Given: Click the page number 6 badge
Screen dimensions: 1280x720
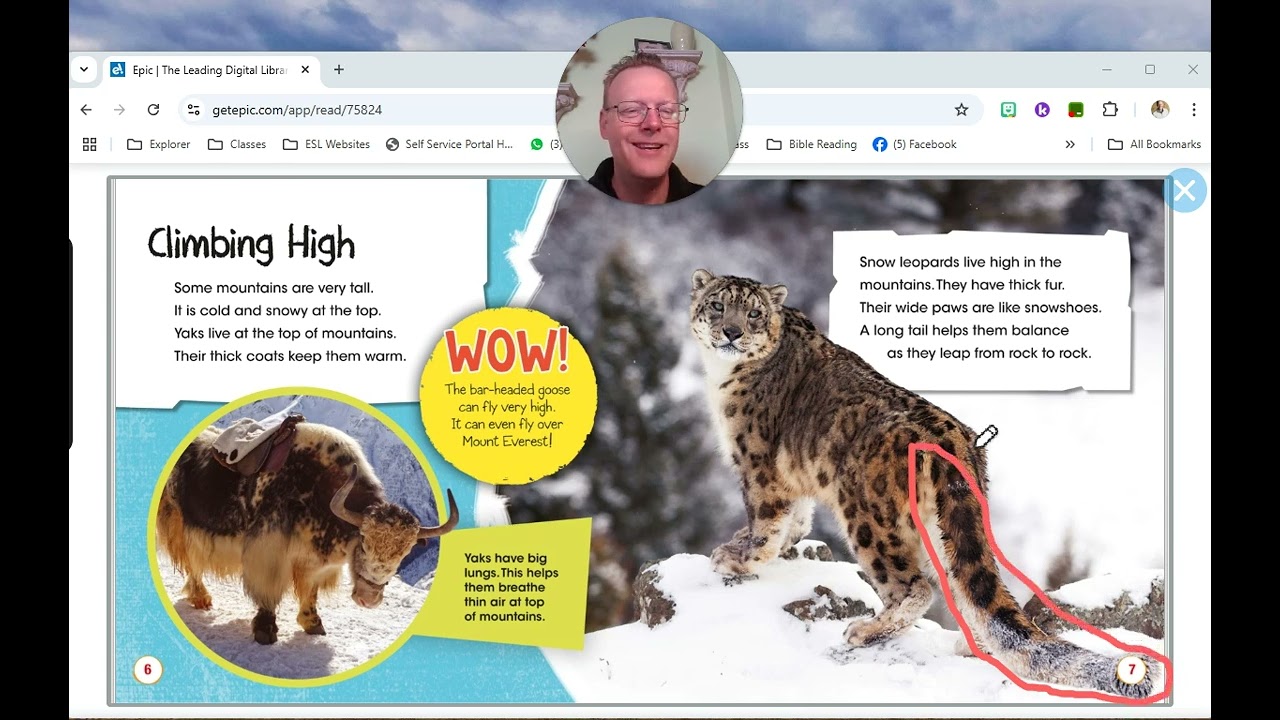Looking at the screenshot, I should (147, 670).
